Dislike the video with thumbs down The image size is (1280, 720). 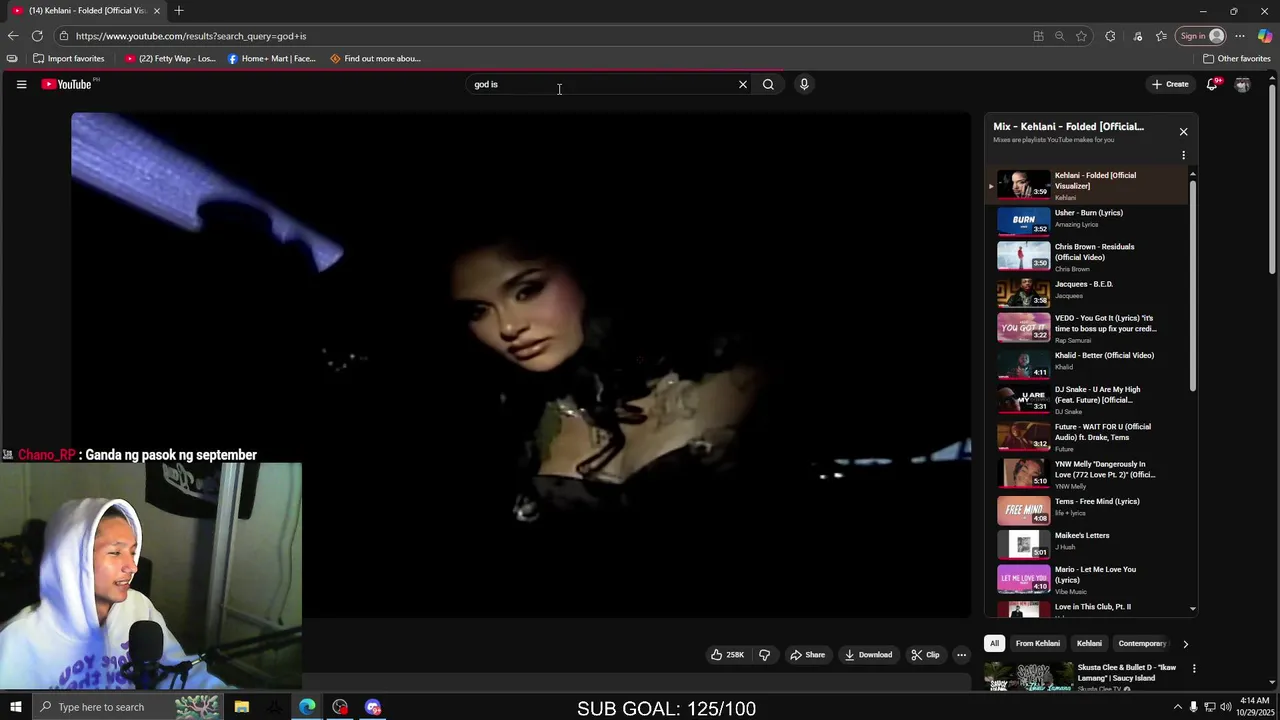[765, 655]
